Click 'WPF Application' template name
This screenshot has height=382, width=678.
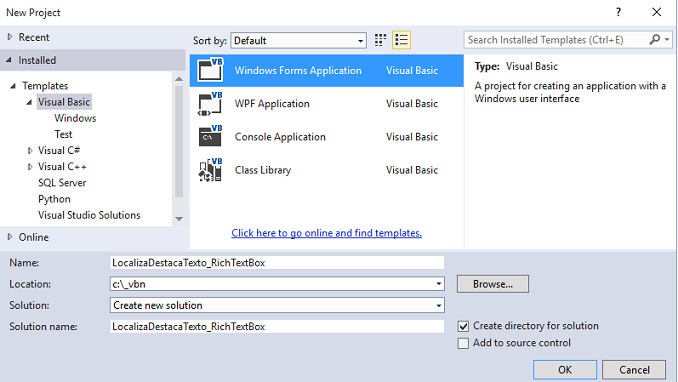pos(272,104)
